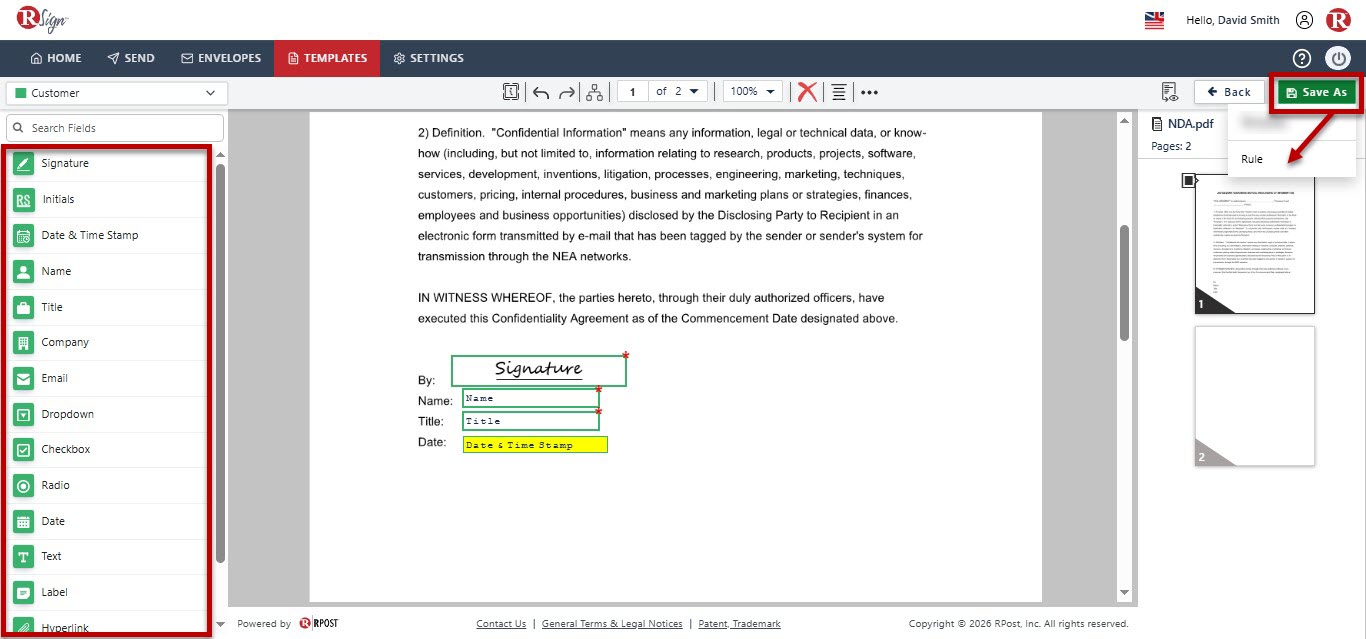Pick the Name field from sidebar
This screenshot has height=639, width=1366.
coord(109,271)
